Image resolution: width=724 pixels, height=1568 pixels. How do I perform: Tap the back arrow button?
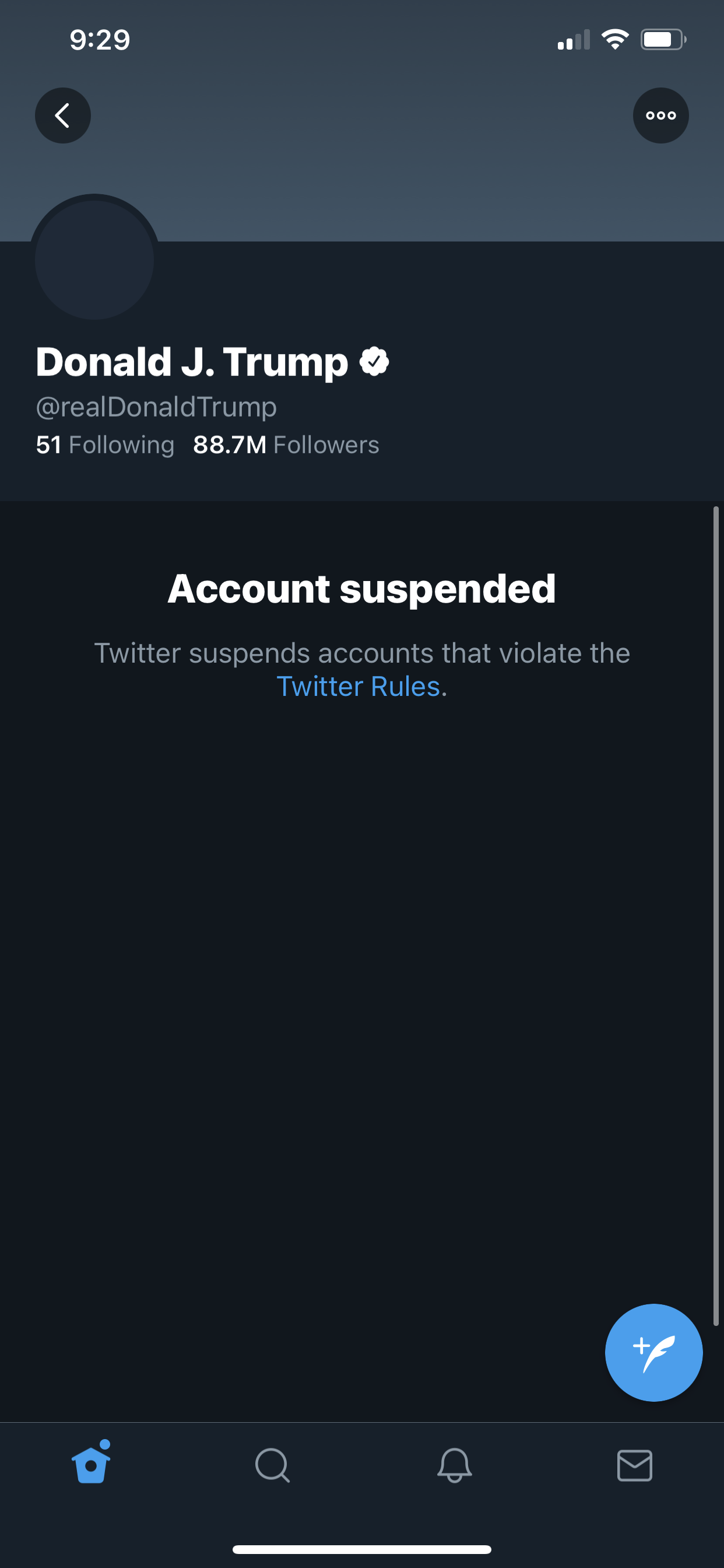(63, 116)
